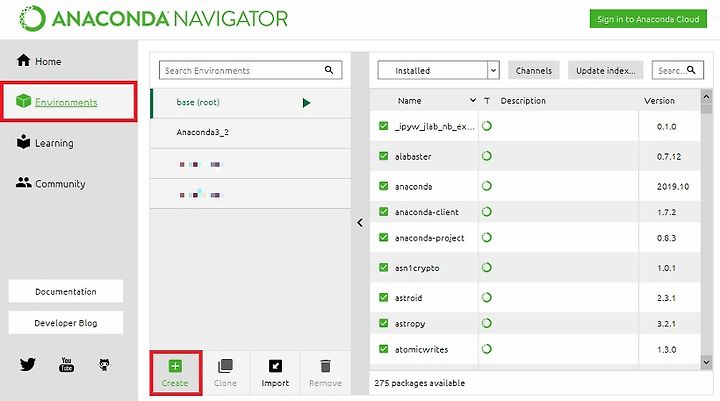Screen dimensions: 720x401
Task: Toggle the atomicwrites checkbox
Action: 383,349
